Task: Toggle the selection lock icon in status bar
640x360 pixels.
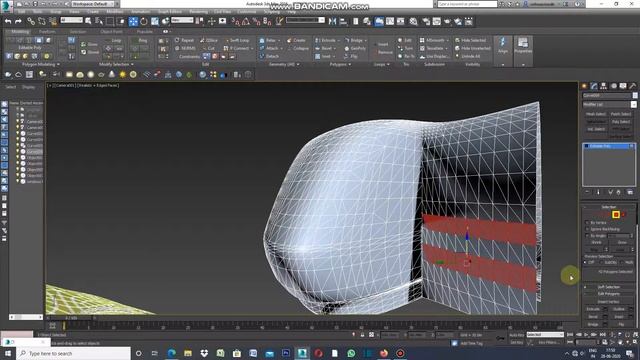Action: pyautogui.click(x=362, y=335)
